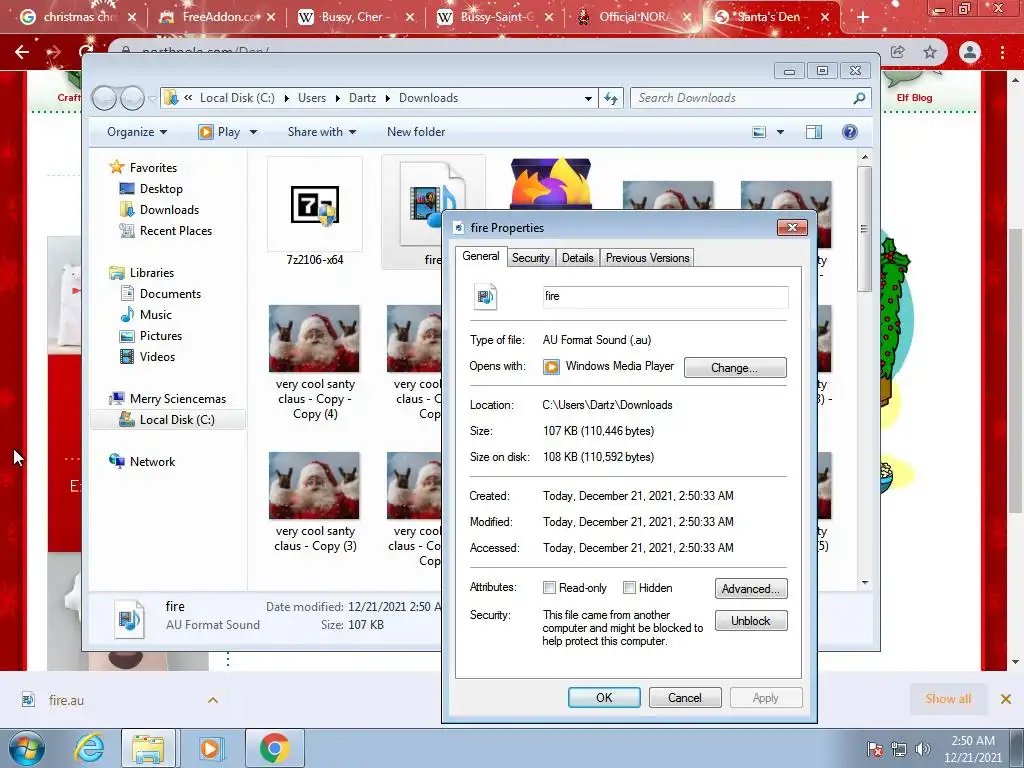
Task: Open Chrome three-dot menu
Action: pos(1002,52)
